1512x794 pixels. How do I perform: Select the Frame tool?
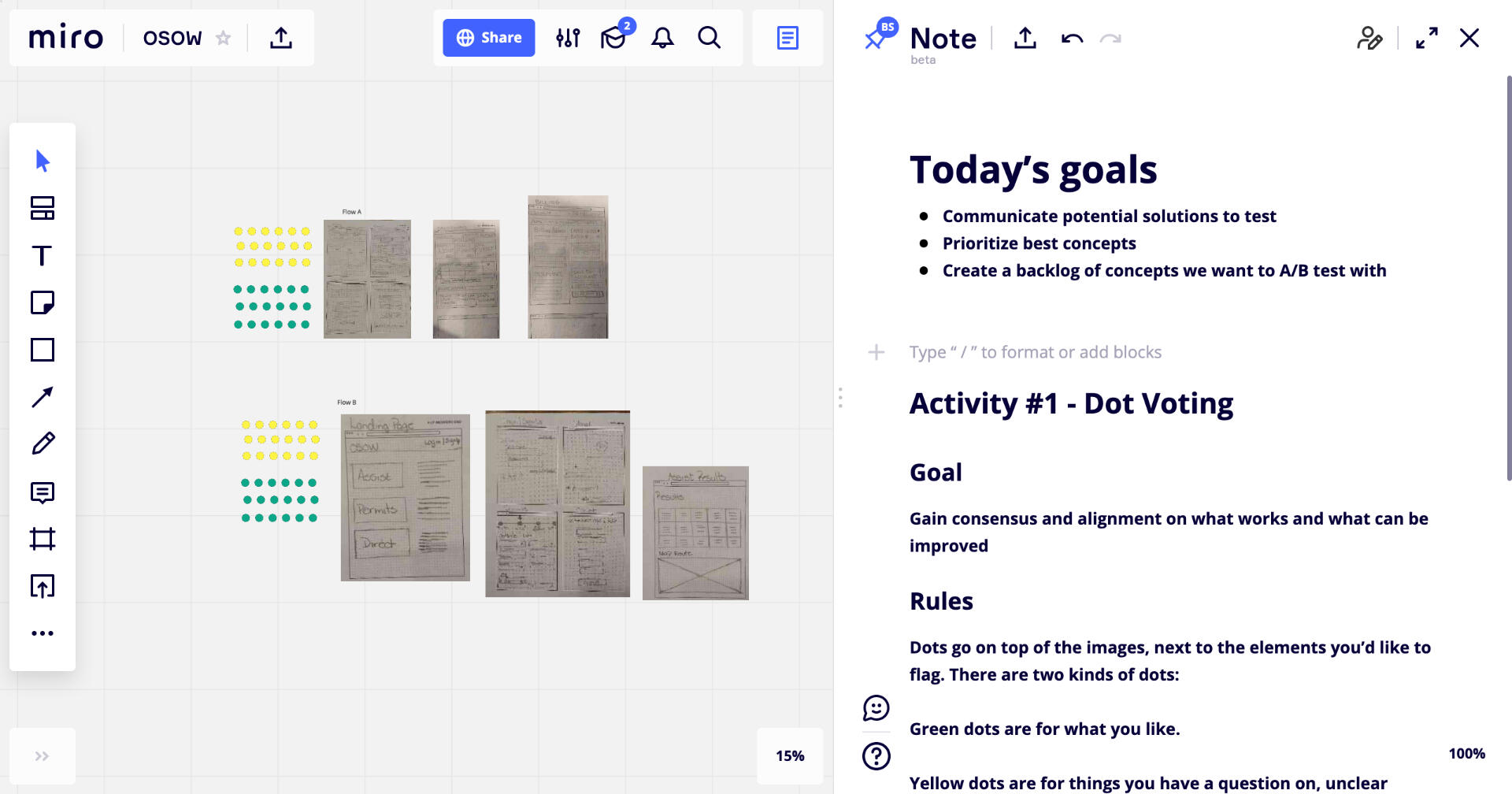coord(42,540)
